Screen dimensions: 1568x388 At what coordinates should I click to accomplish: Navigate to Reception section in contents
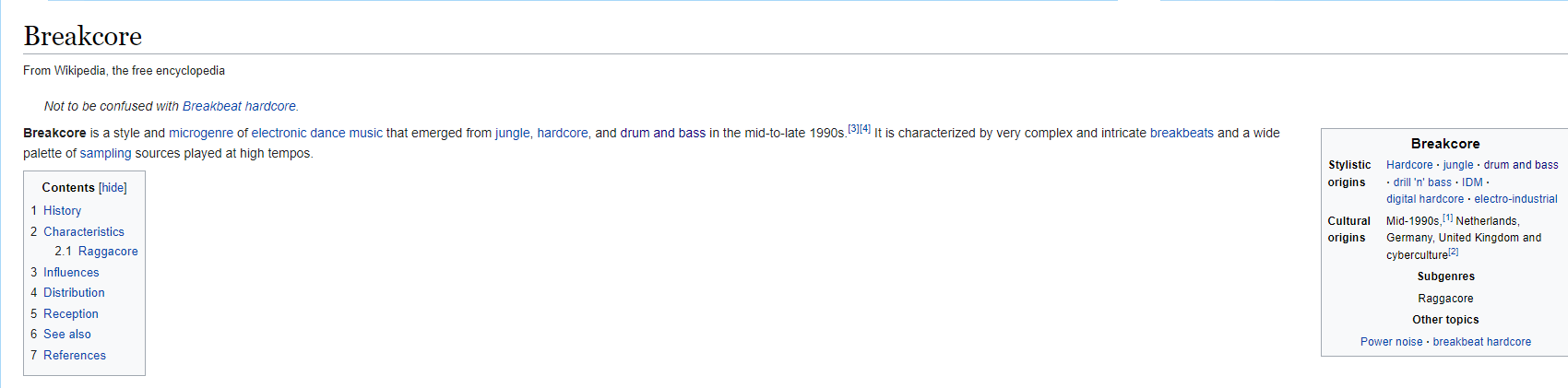[70, 314]
